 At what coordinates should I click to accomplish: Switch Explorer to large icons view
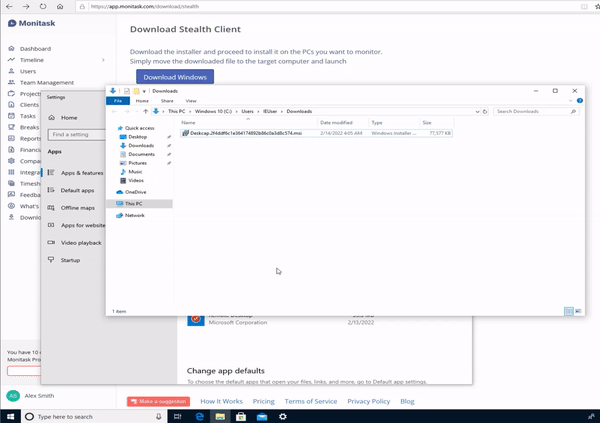578,311
